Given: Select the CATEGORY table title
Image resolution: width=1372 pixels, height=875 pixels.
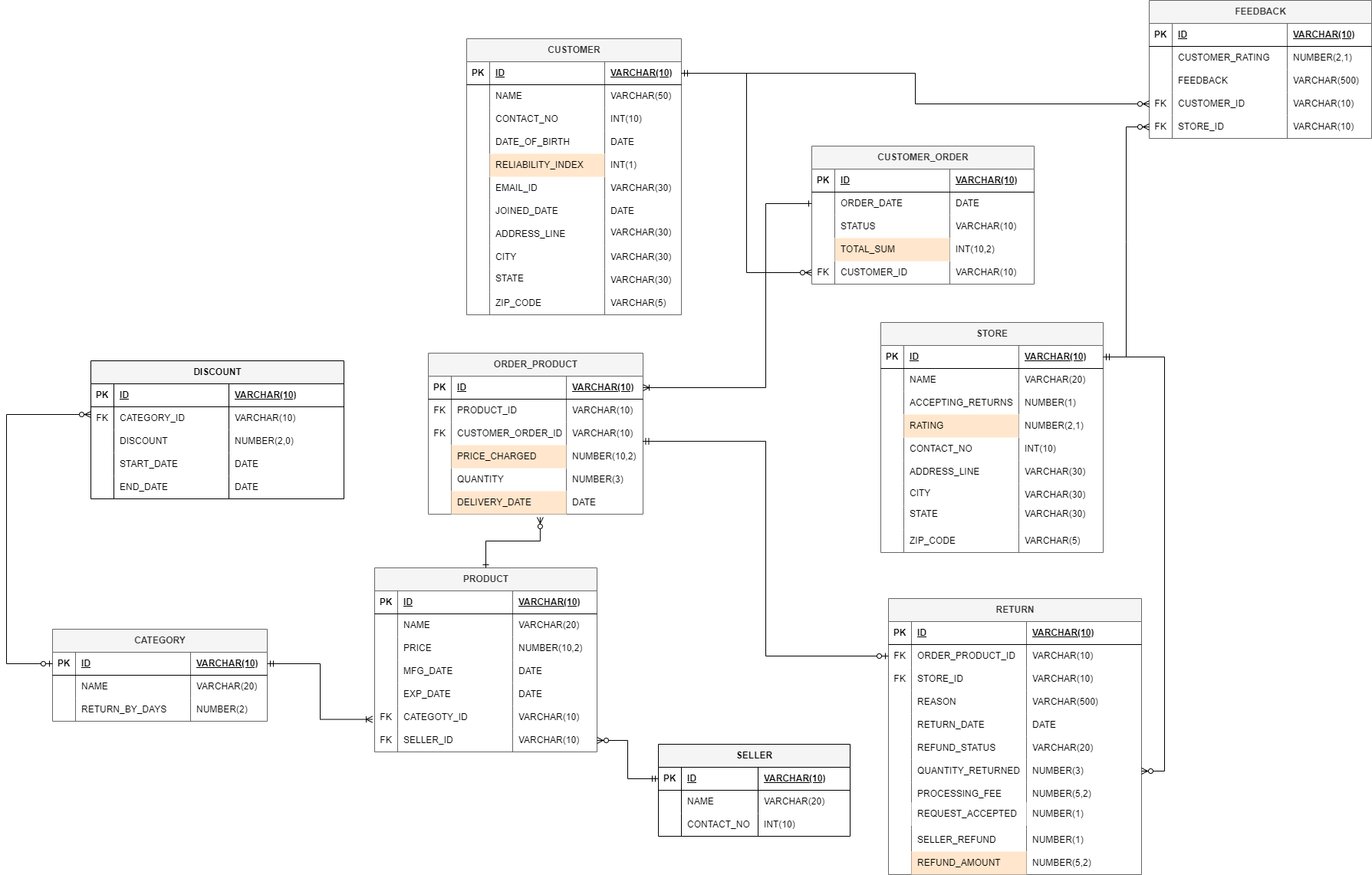Looking at the screenshot, I should (x=160, y=640).
